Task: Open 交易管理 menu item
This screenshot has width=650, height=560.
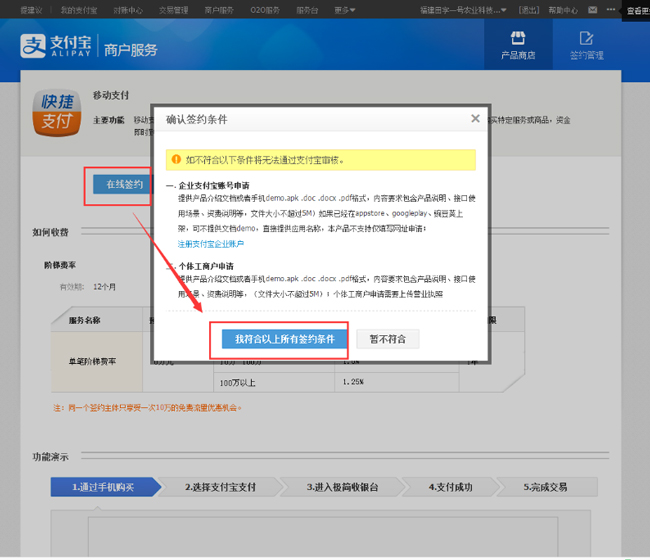Action: tap(173, 10)
